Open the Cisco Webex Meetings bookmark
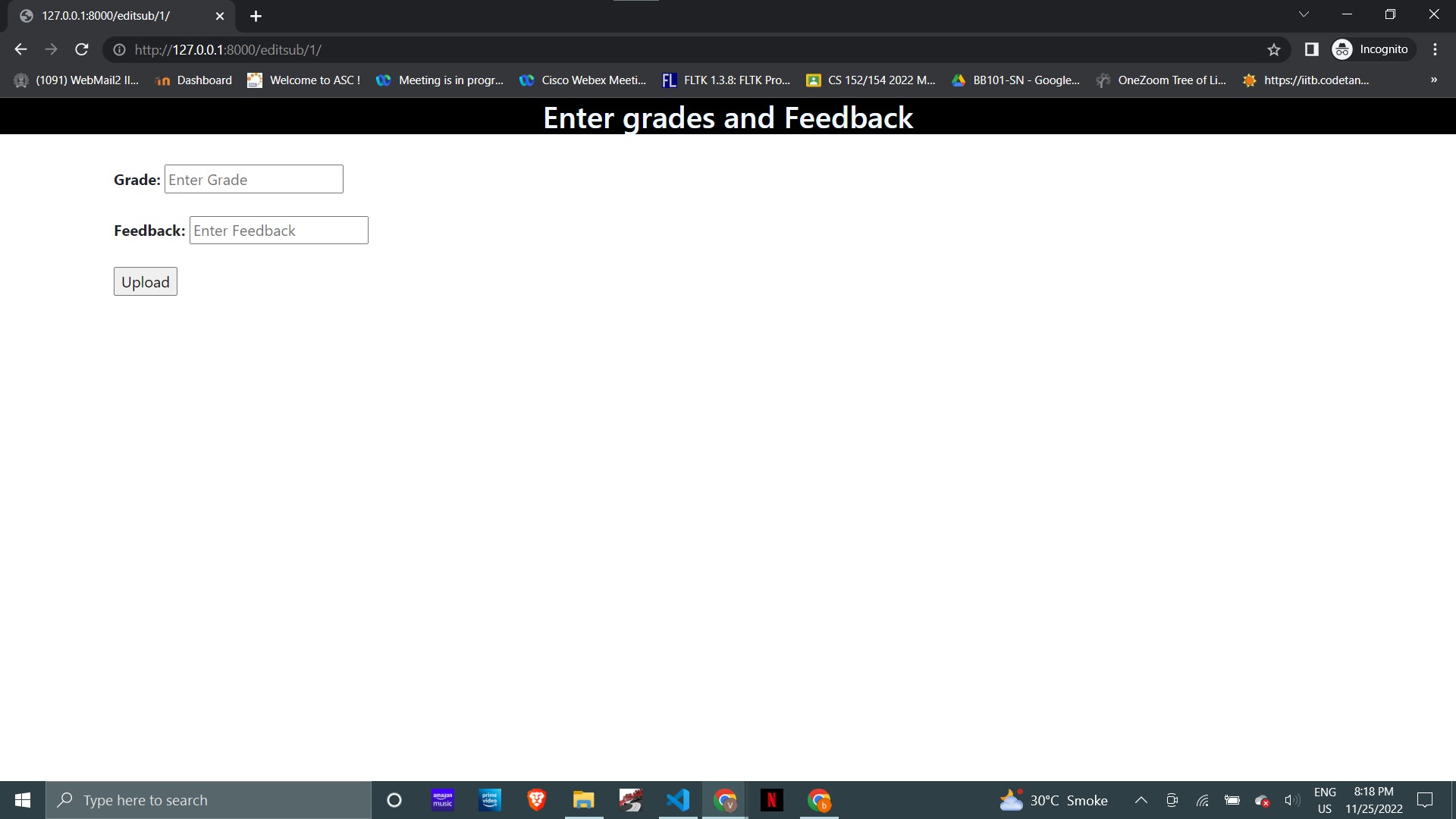Screen dimensions: 1456x819 [x=582, y=80]
